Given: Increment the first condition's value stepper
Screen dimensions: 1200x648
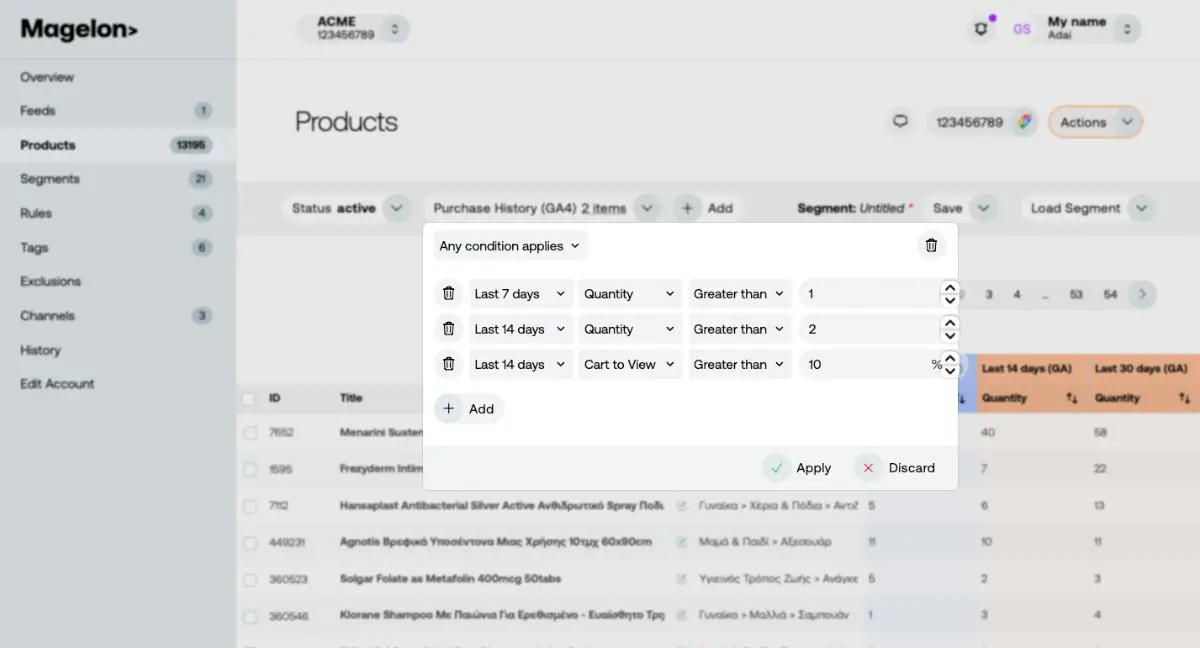Looking at the screenshot, I should click(950, 288).
